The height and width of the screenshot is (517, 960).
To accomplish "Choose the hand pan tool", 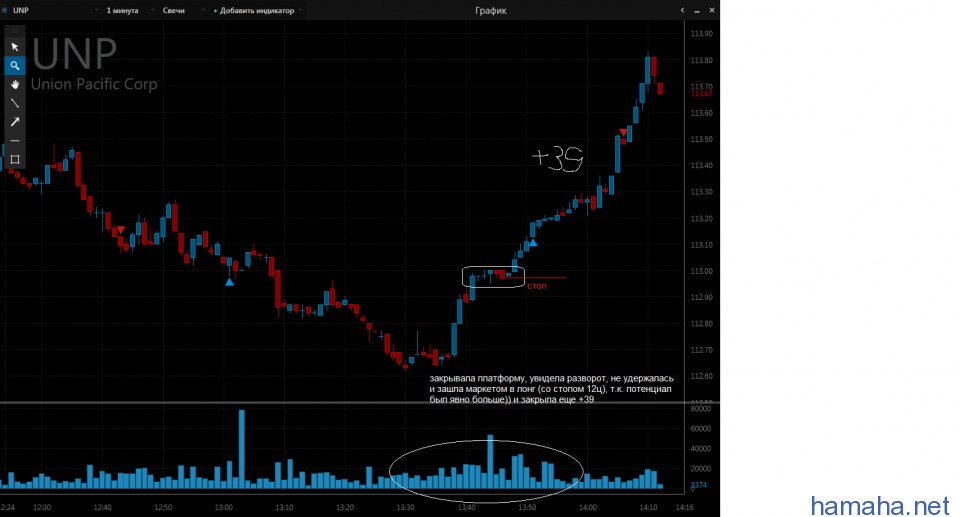I will pos(15,85).
